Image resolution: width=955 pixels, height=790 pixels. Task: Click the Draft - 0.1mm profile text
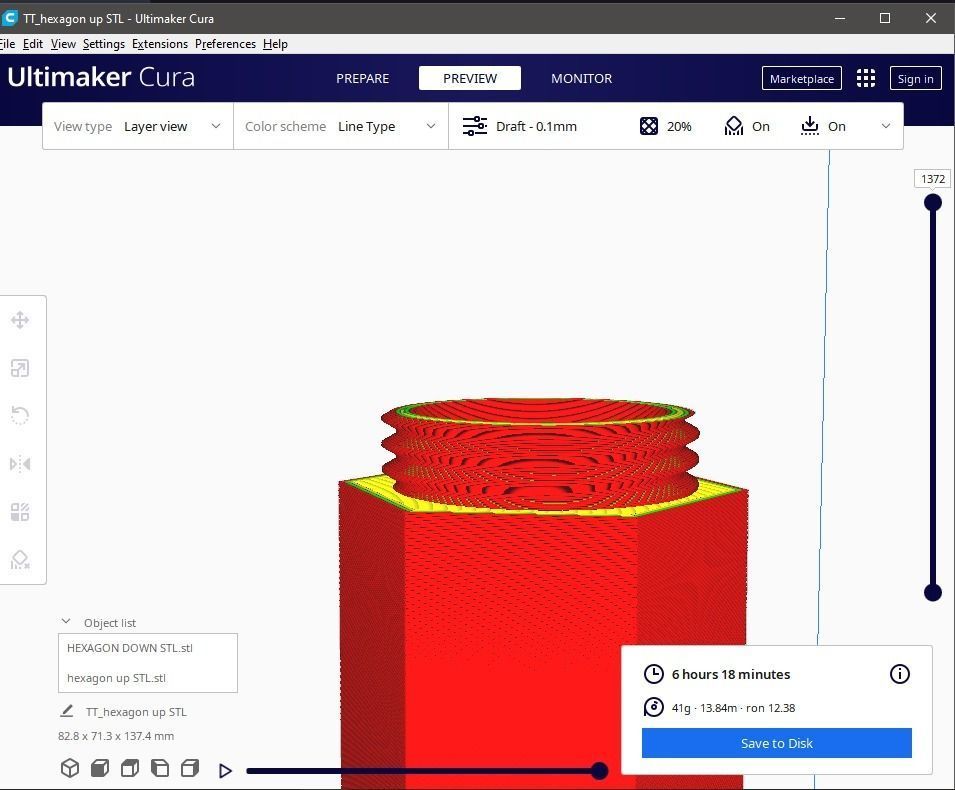coord(536,127)
